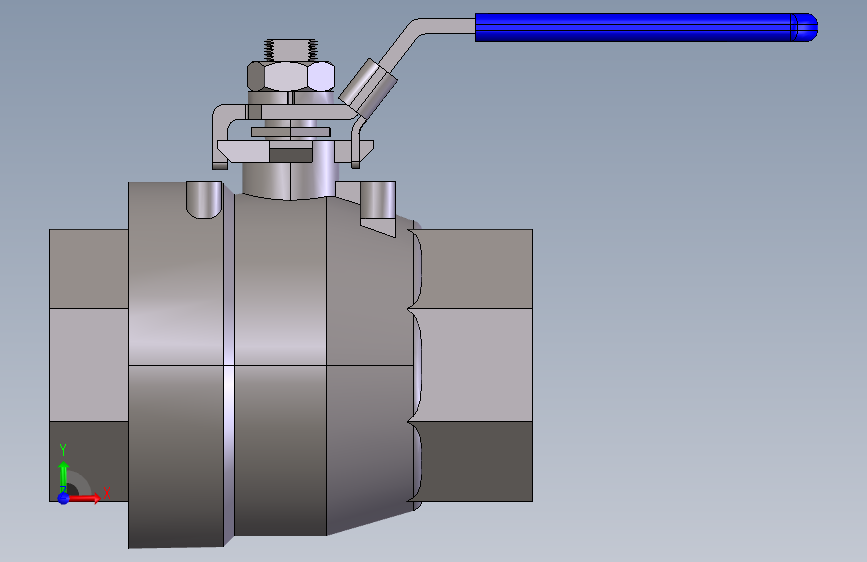Click the left body bolt head
867x562 pixels.
tap(204, 200)
